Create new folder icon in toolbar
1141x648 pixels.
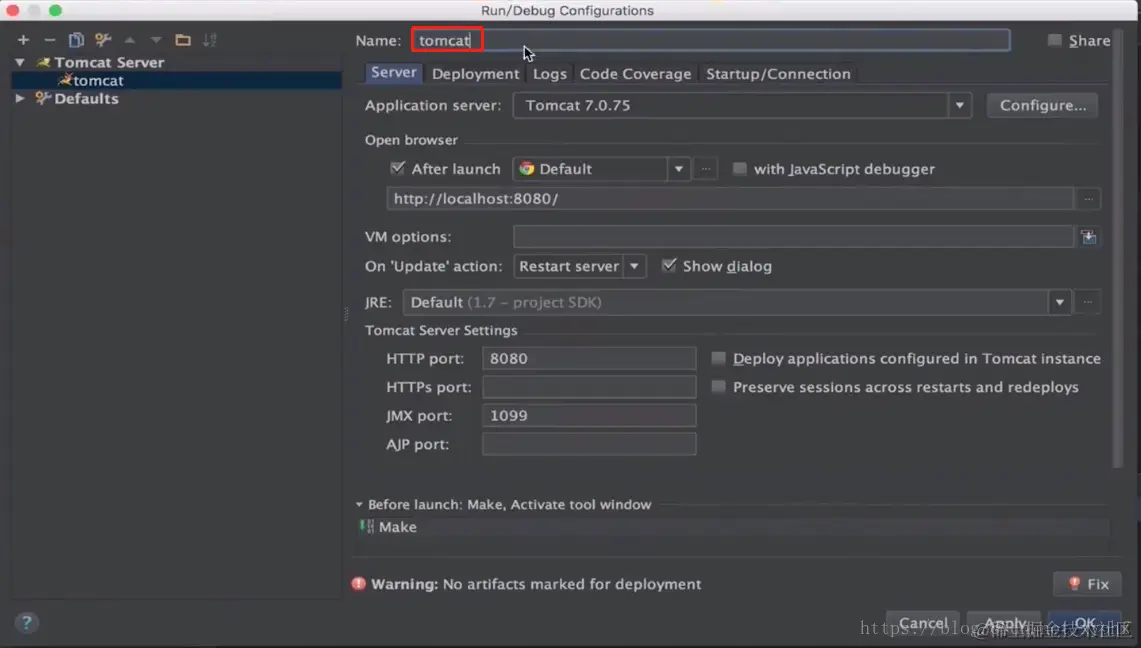(183, 40)
